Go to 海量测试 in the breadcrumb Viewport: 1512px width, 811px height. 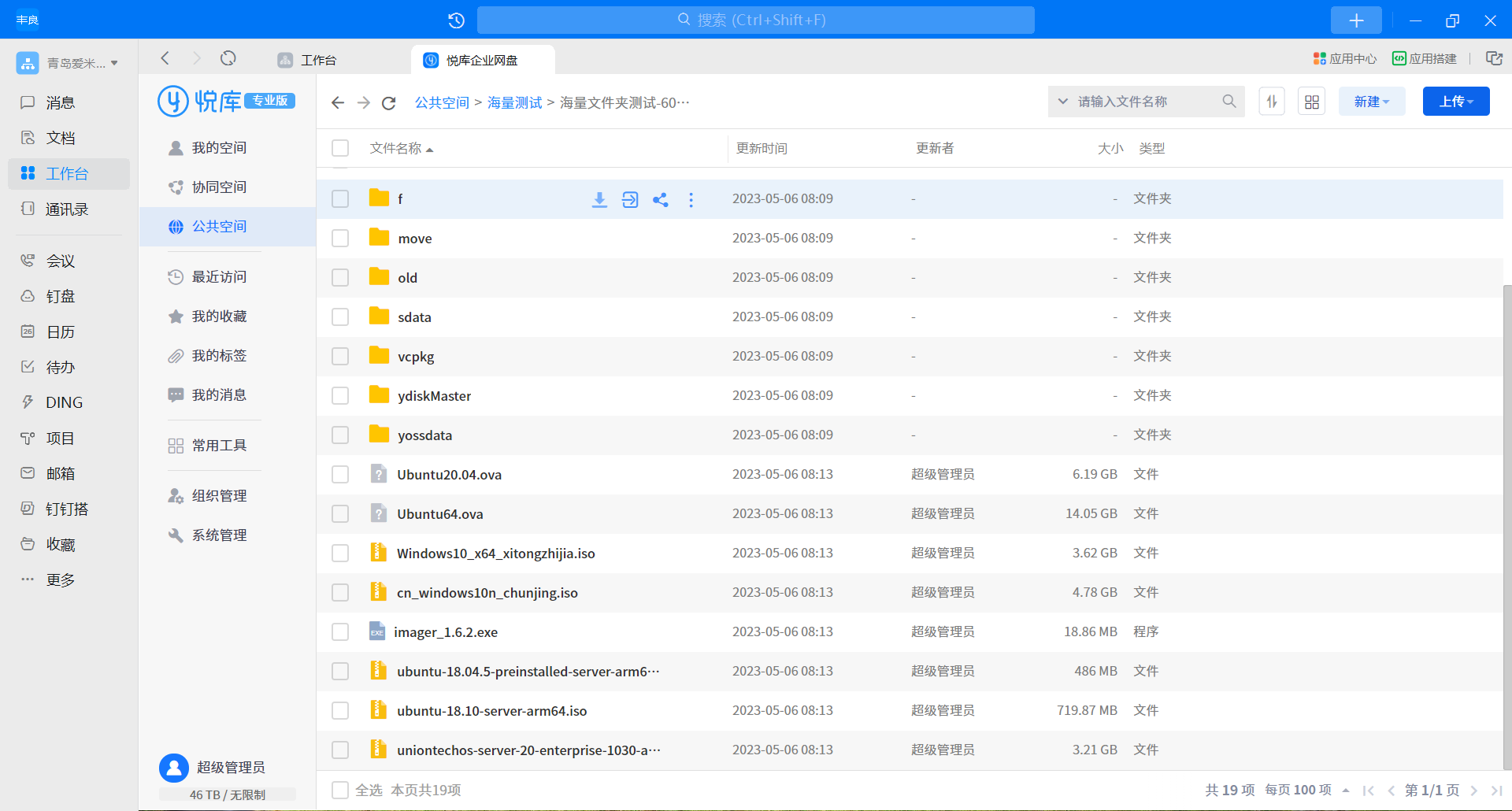coord(514,103)
